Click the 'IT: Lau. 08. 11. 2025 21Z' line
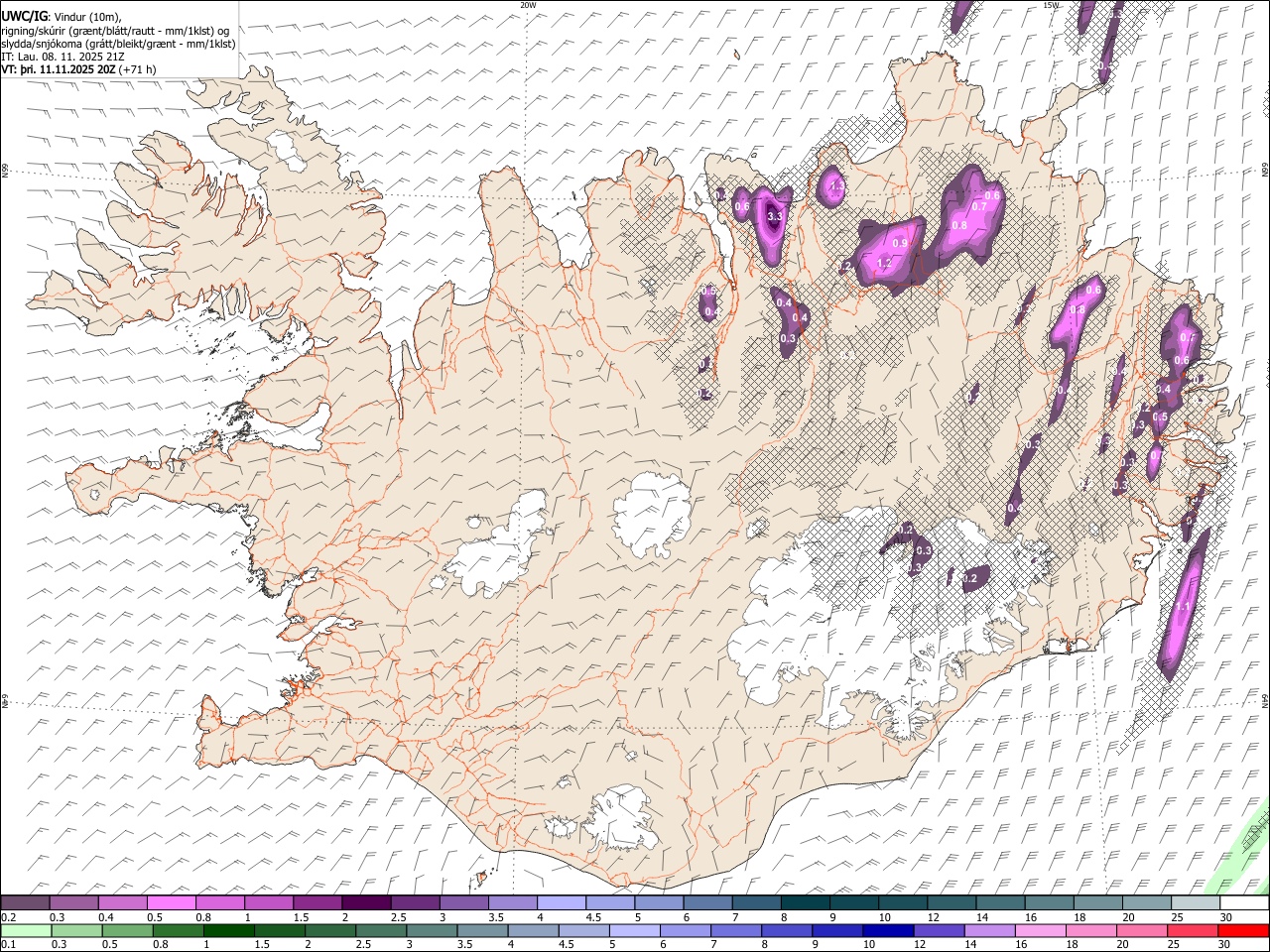1270x952 pixels. pyautogui.click(x=63, y=57)
